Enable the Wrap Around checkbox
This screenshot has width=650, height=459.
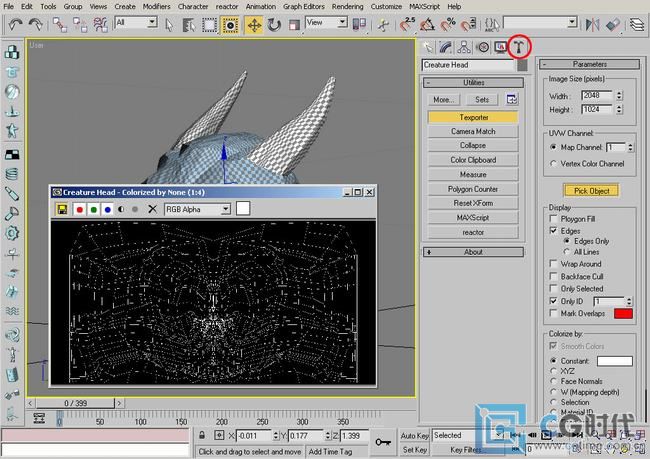click(x=553, y=263)
